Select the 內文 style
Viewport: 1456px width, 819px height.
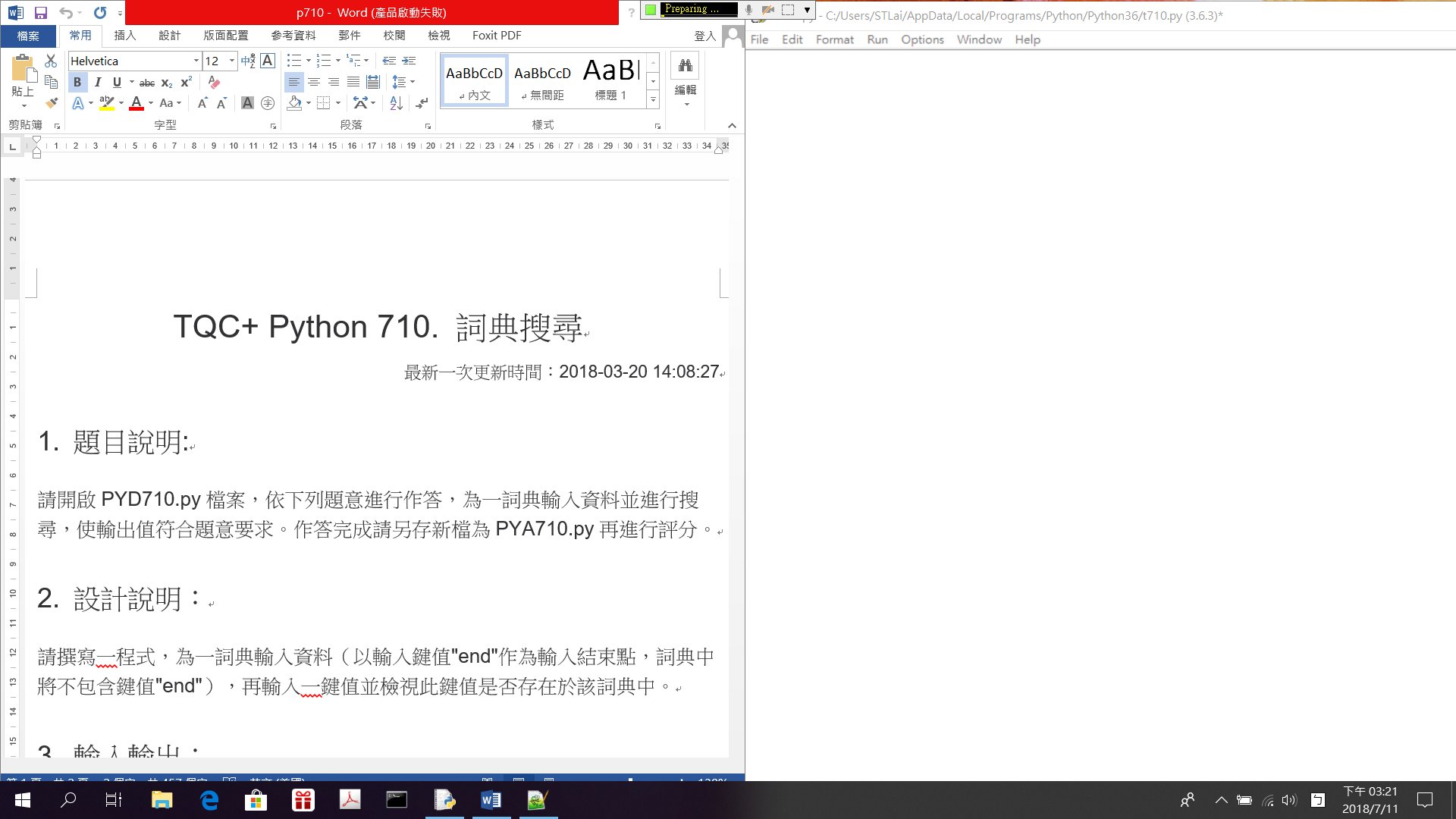point(474,80)
